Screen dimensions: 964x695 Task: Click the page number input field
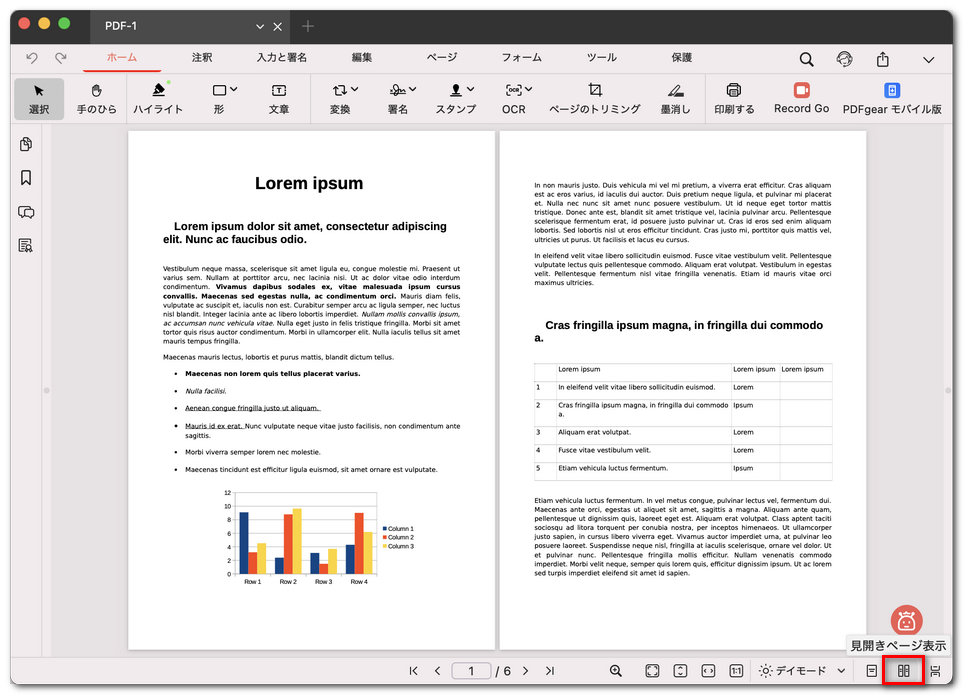tap(472, 671)
